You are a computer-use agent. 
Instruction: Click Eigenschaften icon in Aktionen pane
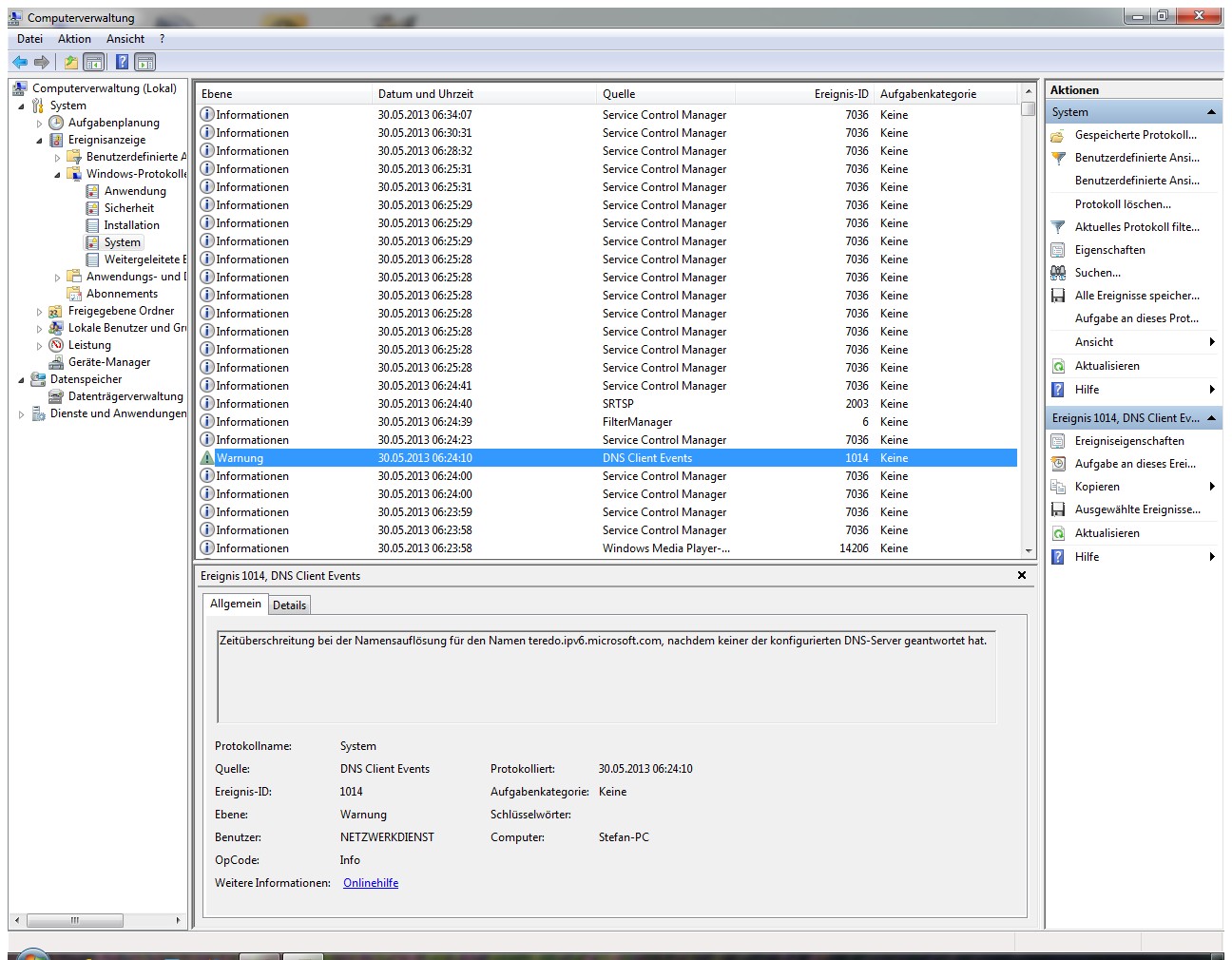[x=1058, y=250]
